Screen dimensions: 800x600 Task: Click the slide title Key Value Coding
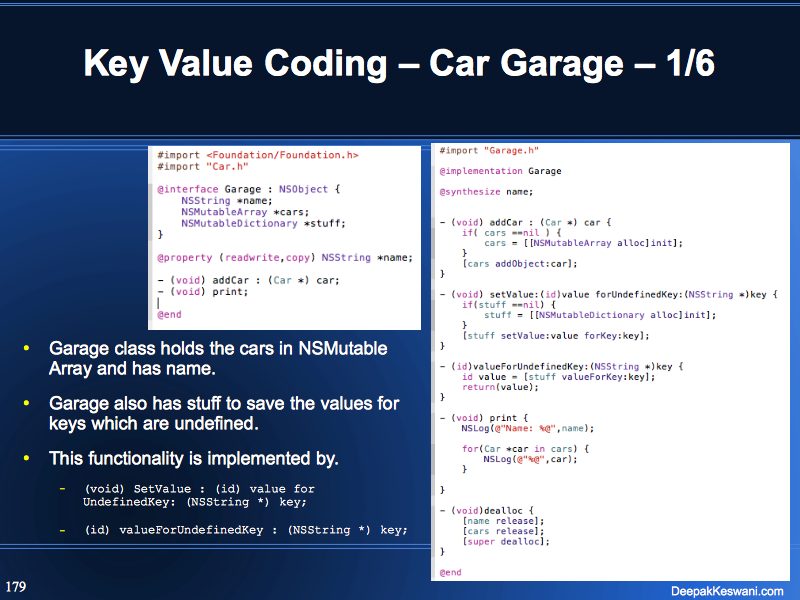click(399, 63)
